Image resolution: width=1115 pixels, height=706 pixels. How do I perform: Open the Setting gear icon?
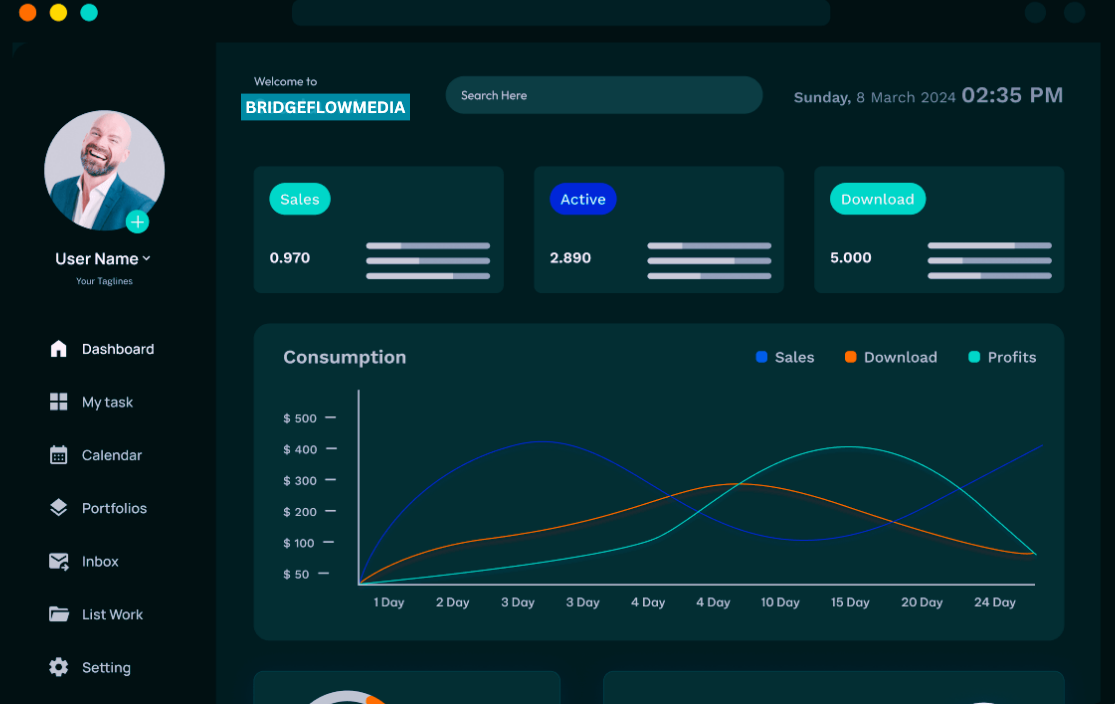[x=59, y=667]
